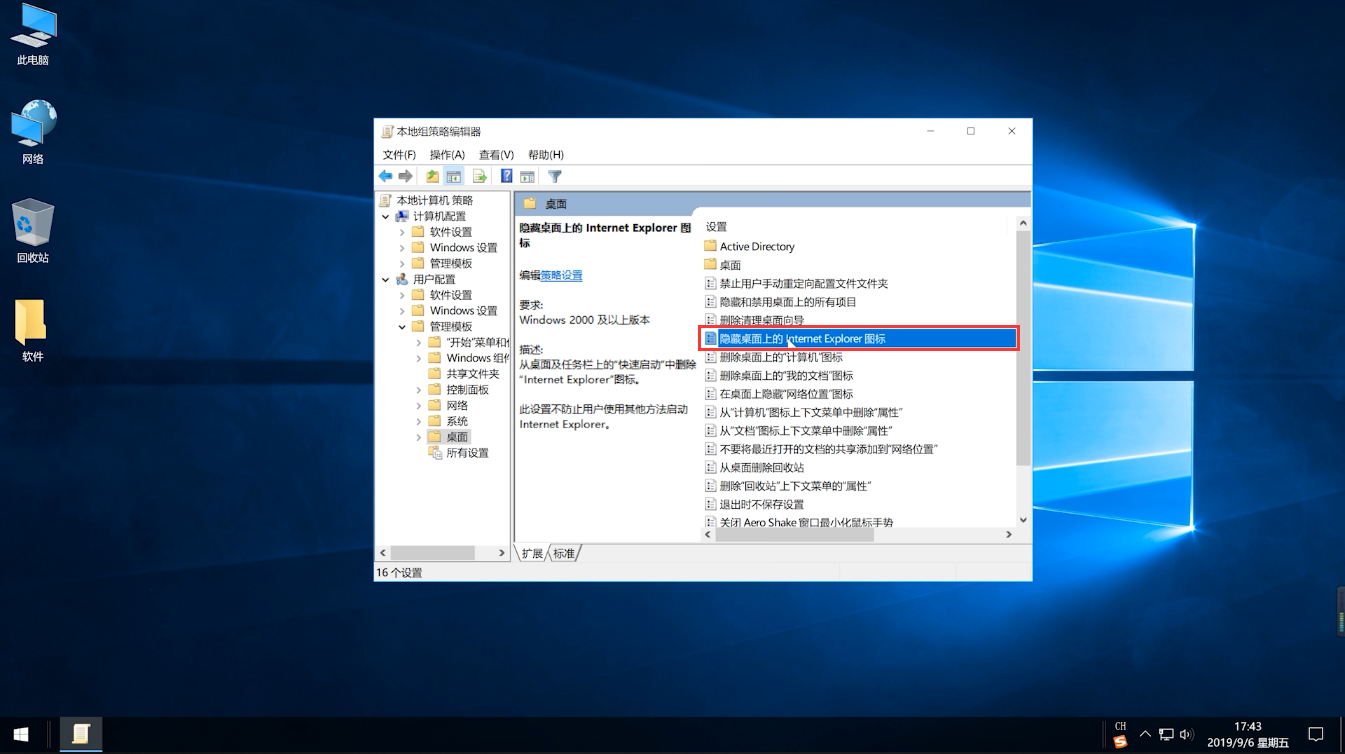Expand the Windows 组件 tree node arrow

tap(419, 358)
